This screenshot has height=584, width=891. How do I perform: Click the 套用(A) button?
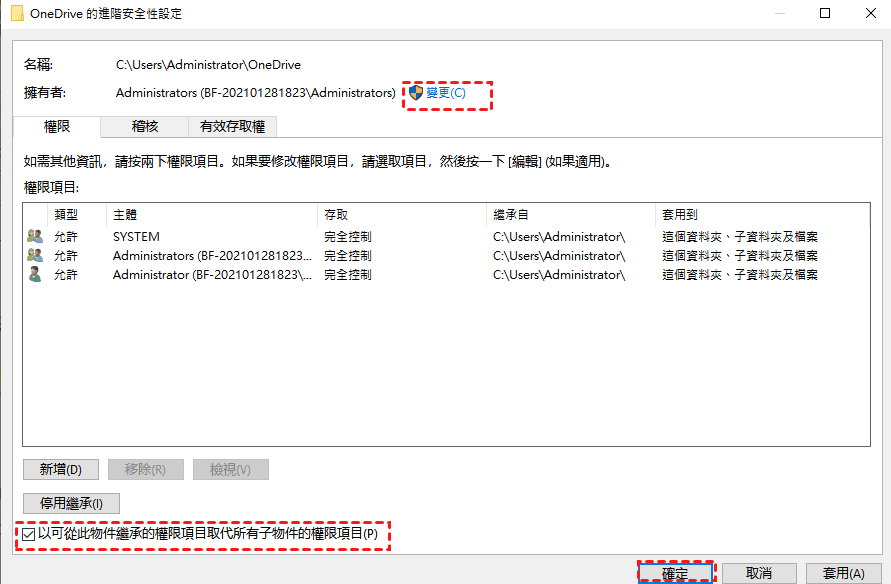tap(844, 573)
